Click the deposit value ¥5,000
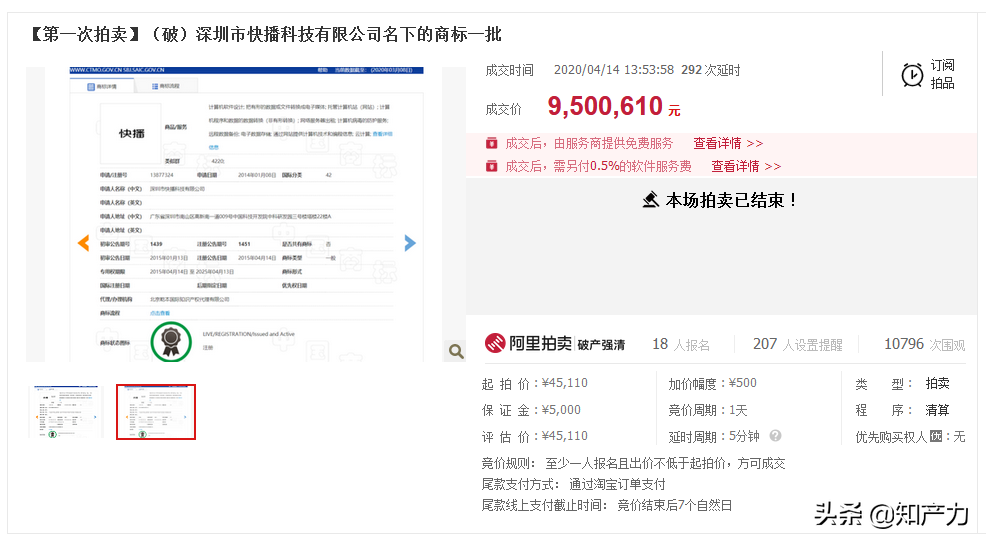 pyautogui.click(x=561, y=410)
